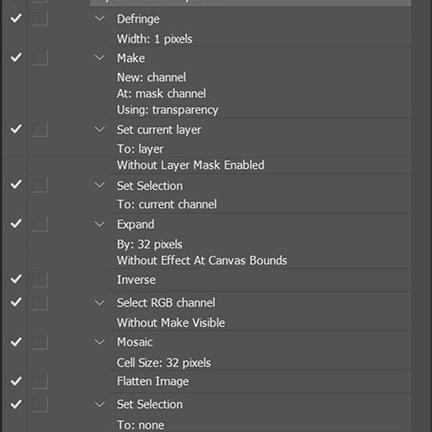Image resolution: width=432 pixels, height=432 pixels.
Task: Toggle dialog box for Flatten Image step
Action: point(40,381)
